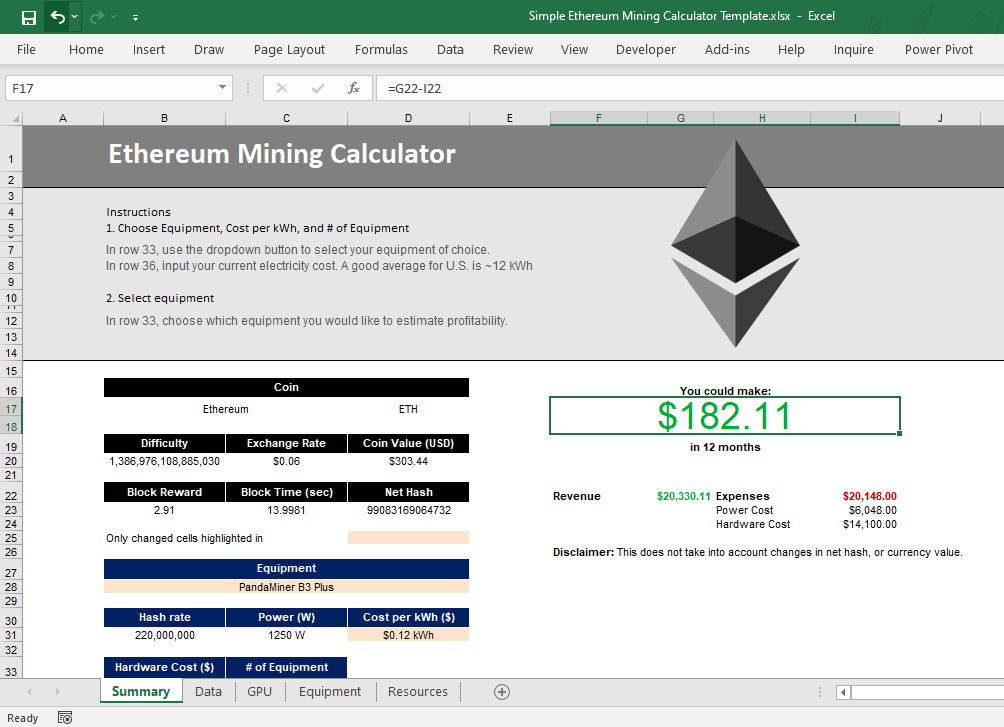Click the difficulty value 1,386,976,108,885,030

[x=165, y=461]
